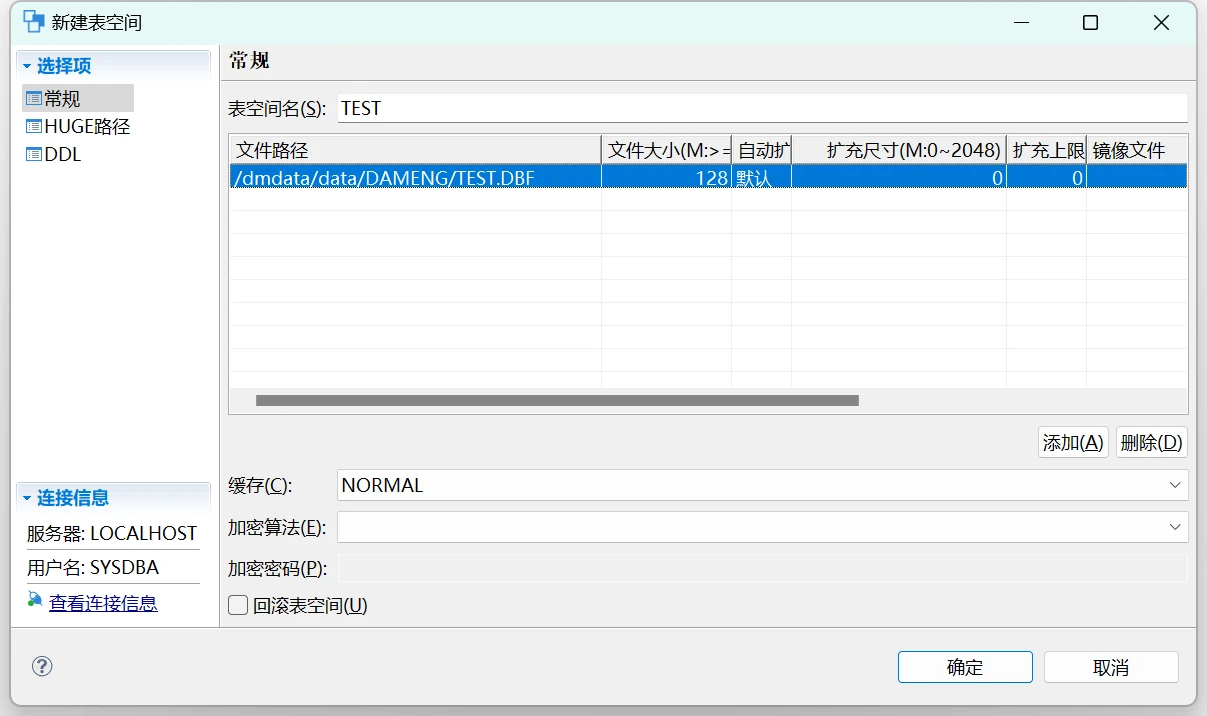Click the 确定 button
The height and width of the screenshot is (716, 1207).
point(964,668)
